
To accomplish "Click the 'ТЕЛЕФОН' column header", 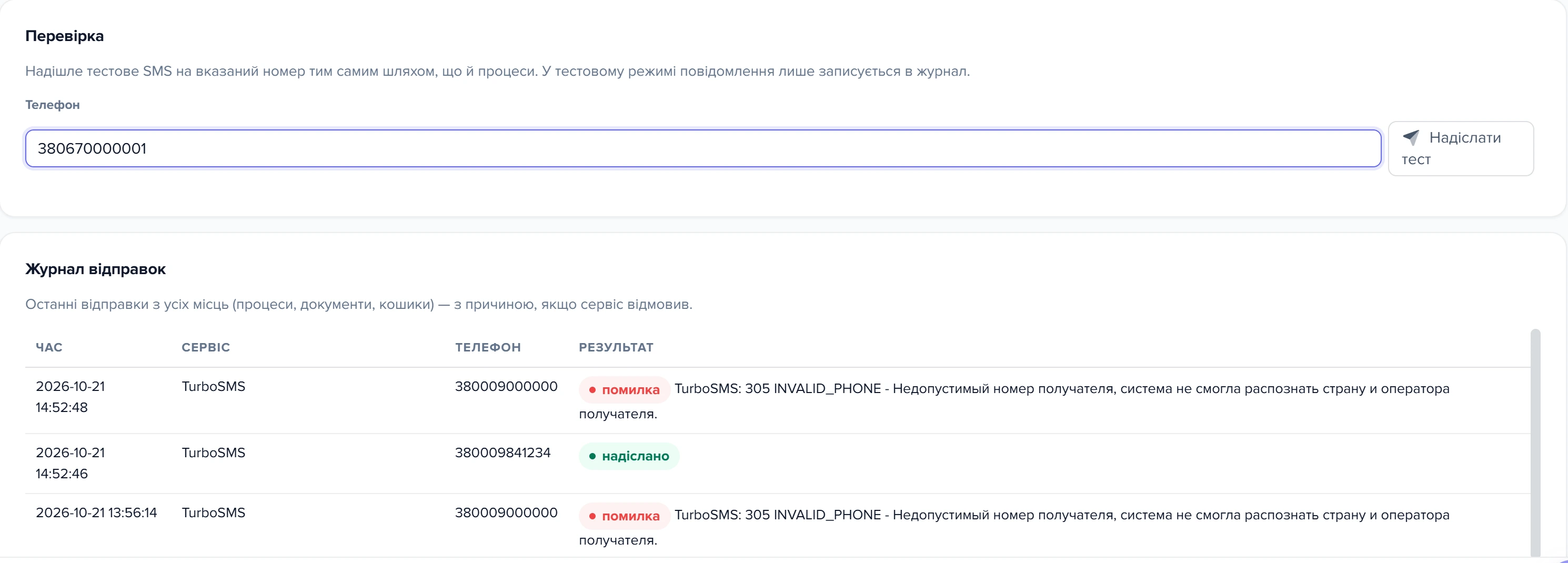I will click(488, 347).
